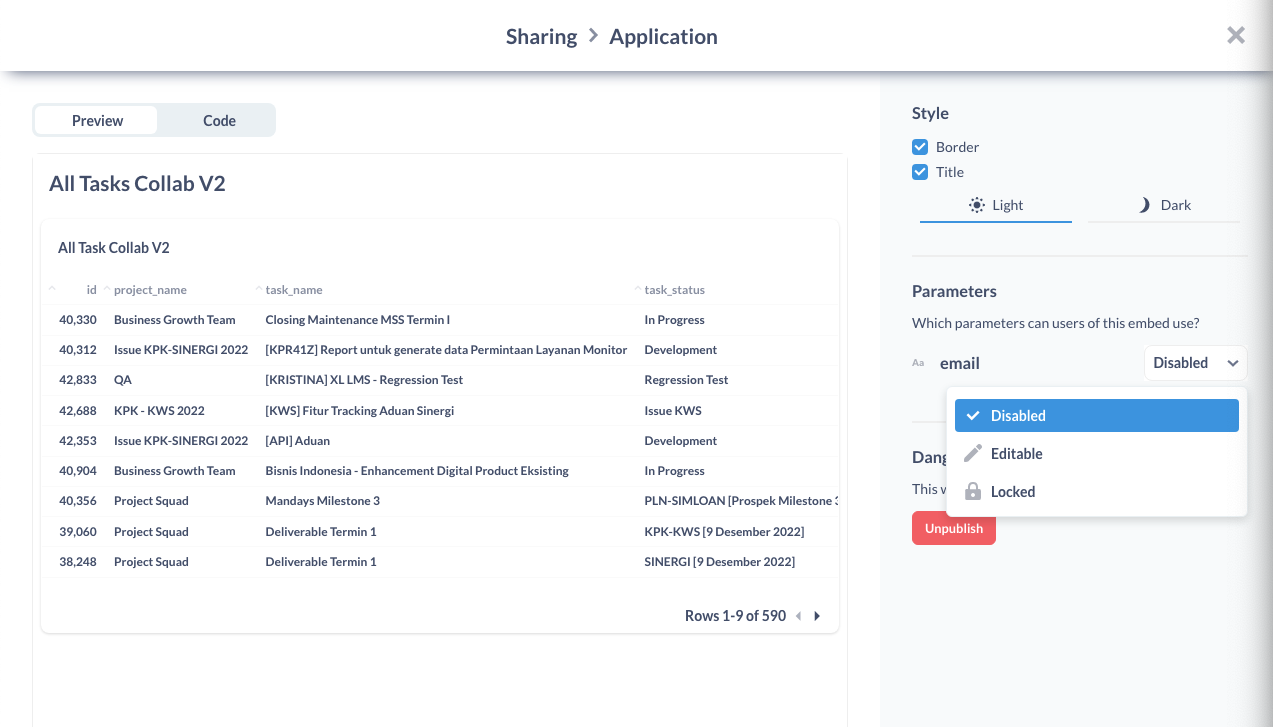Screen dimensions: 1273x727
Task: Click the Sharing breadcrumb link
Action: (x=541, y=37)
